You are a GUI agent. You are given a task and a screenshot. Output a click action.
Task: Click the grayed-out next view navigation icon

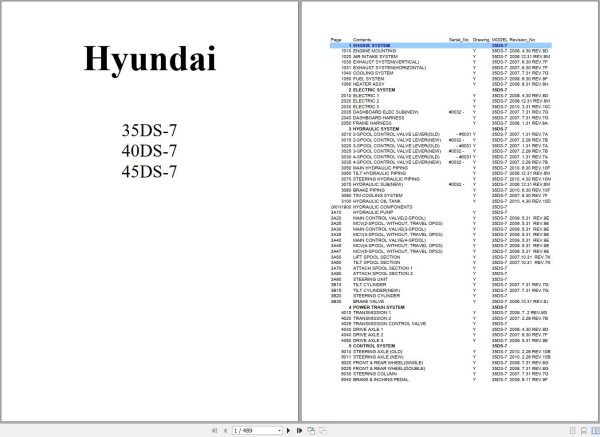point(323,430)
